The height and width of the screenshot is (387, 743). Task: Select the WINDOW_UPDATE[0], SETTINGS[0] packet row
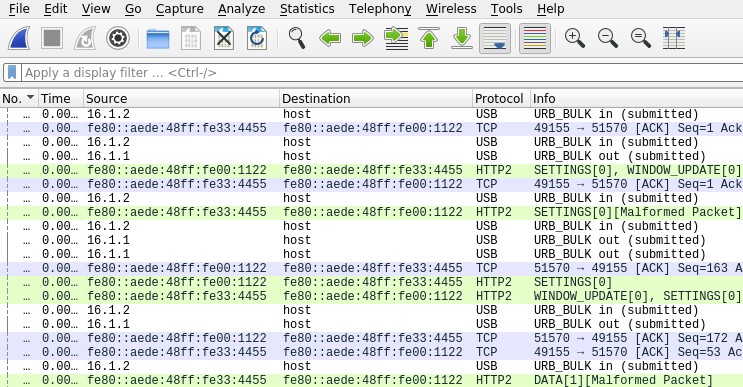click(372, 296)
